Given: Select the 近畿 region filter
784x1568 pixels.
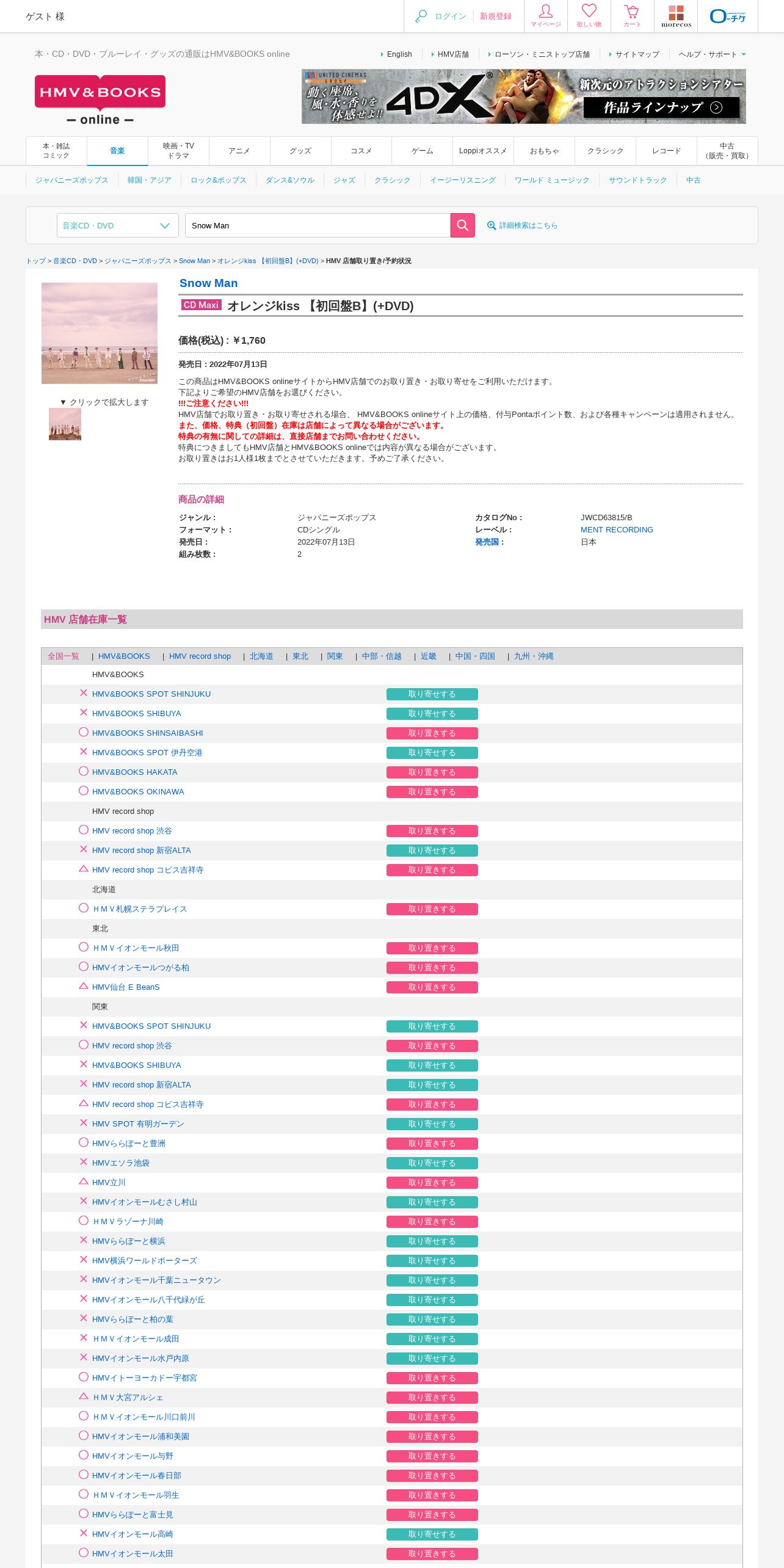Looking at the screenshot, I should pyautogui.click(x=429, y=656).
